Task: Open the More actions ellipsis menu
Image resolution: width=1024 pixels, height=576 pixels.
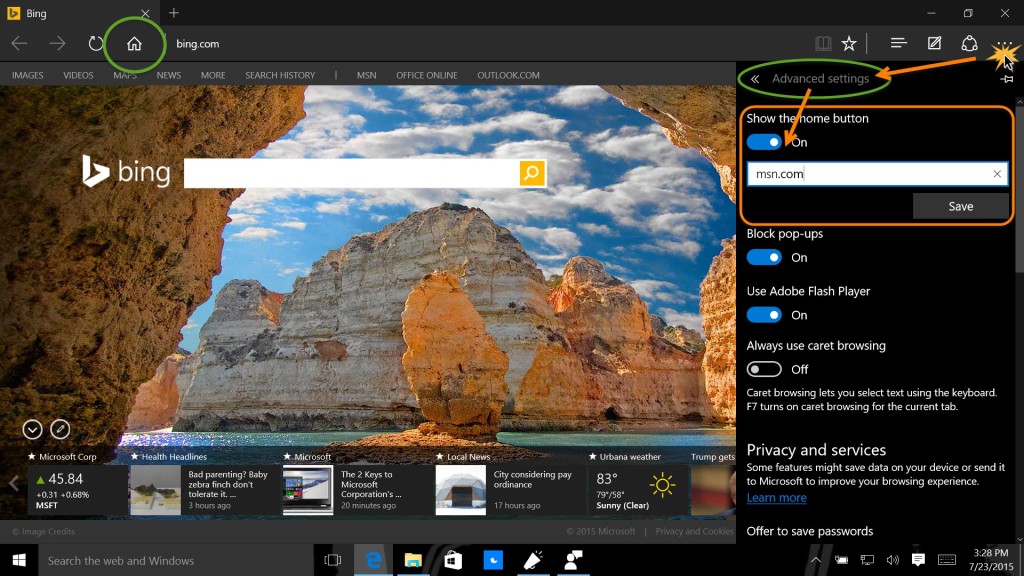Action: tap(1003, 44)
